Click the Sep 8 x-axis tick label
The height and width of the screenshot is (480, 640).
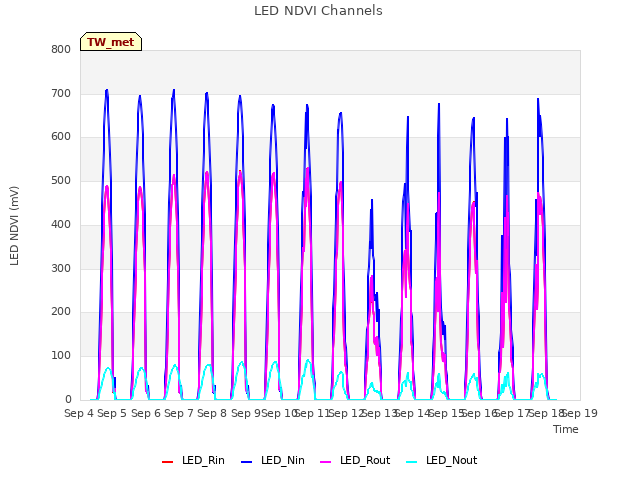(x=212, y=413)
